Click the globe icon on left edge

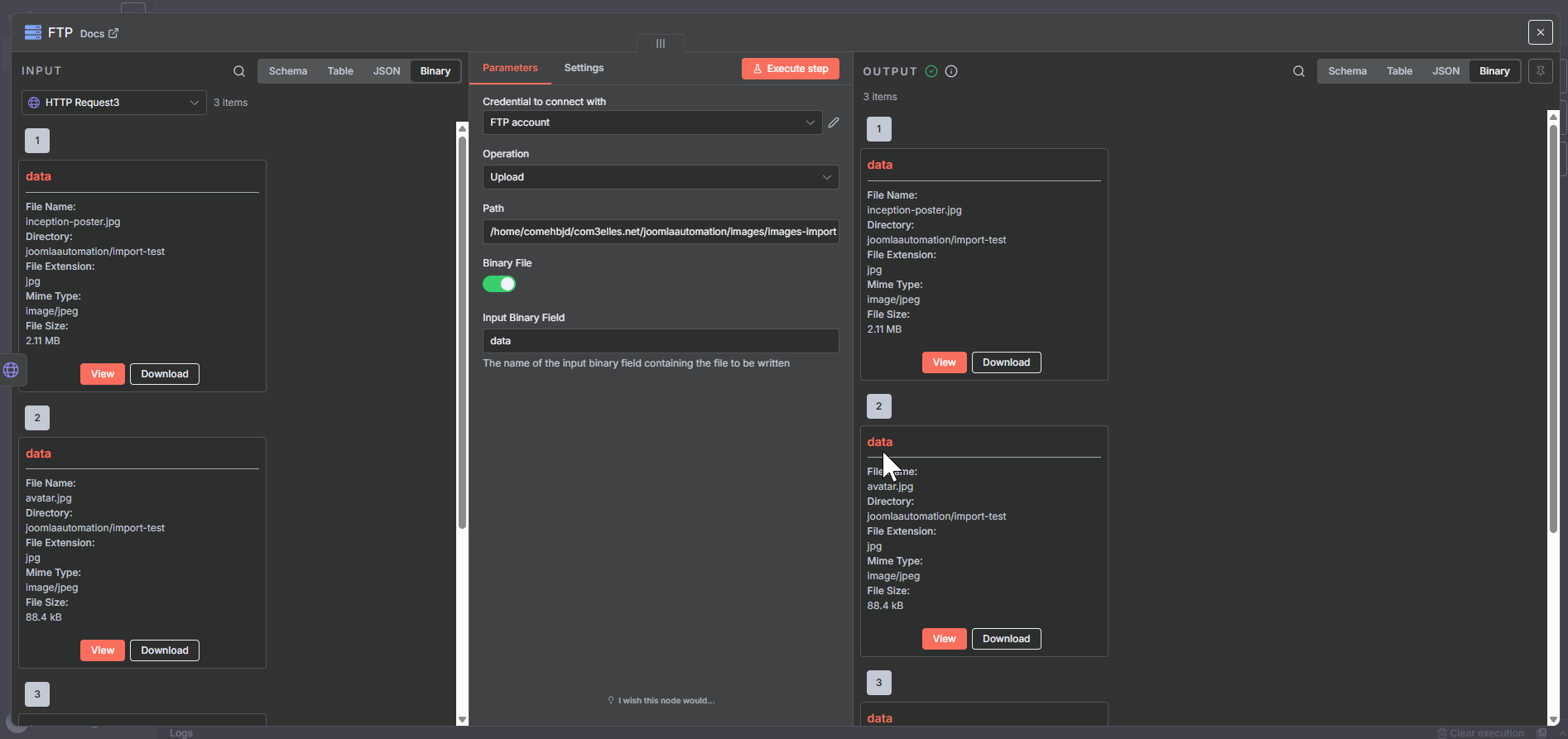(x=12, y=370)
